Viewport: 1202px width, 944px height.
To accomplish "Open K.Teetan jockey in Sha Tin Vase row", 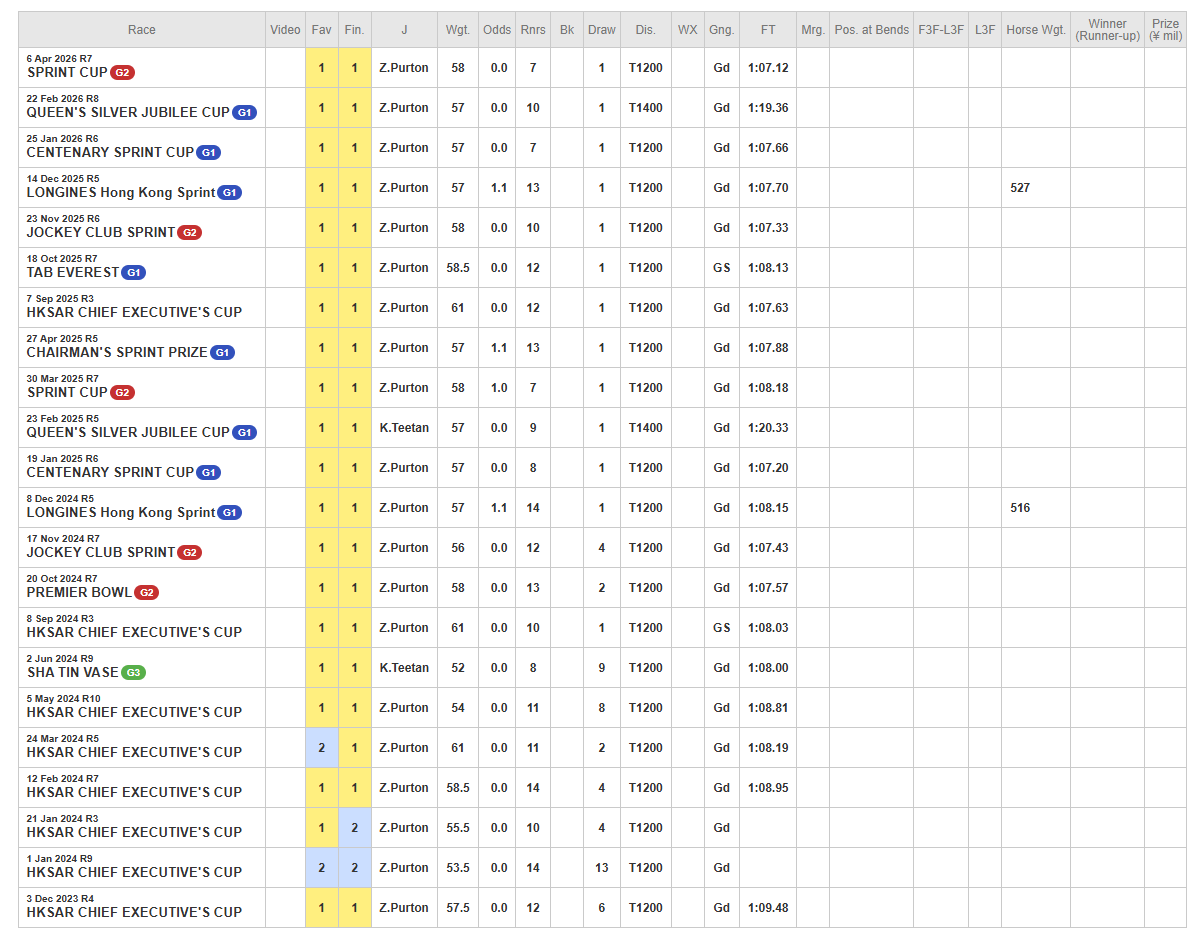I will 404,668.
